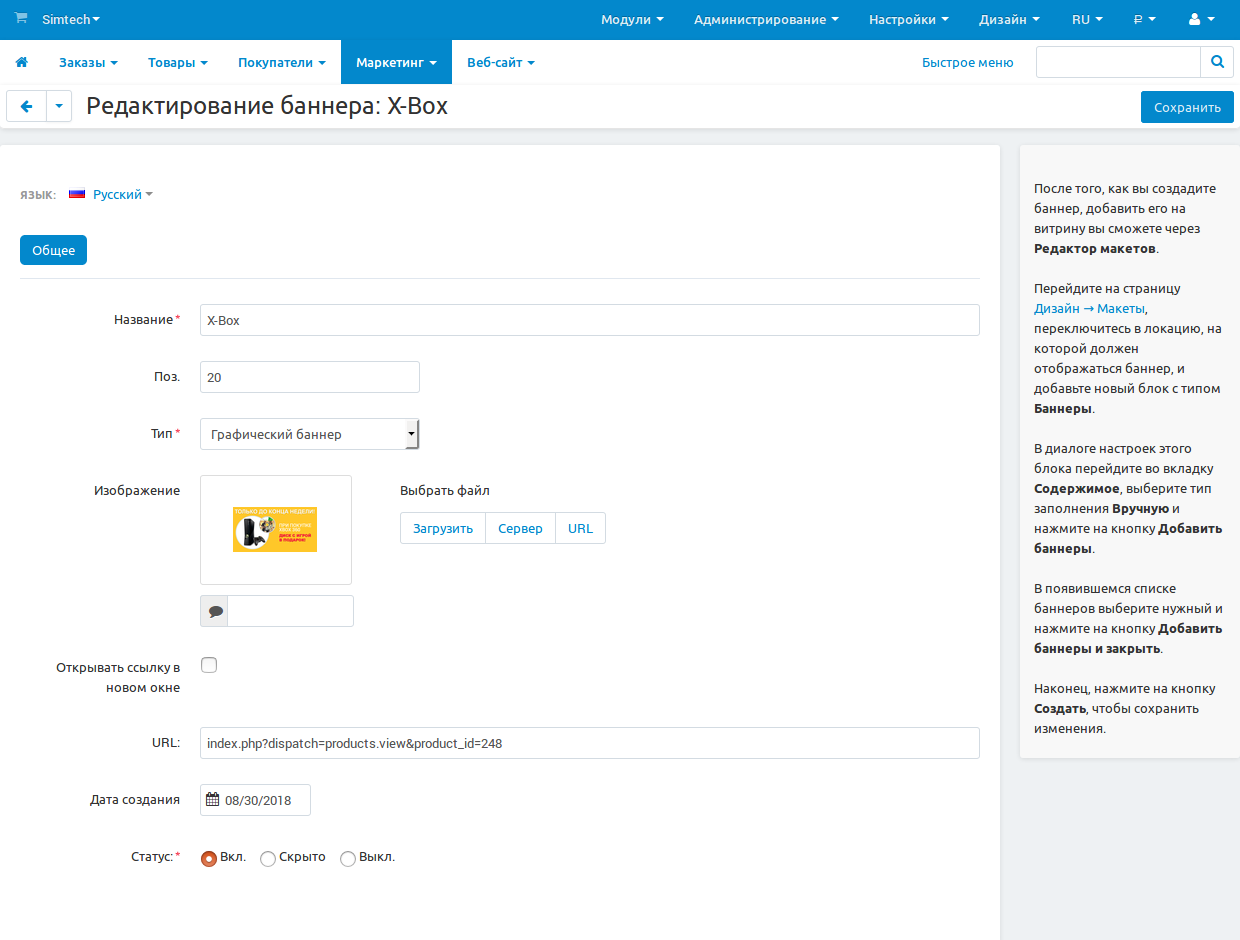Viewport: 1240px width, 940px height.
Task: Open the Маркетинг menu
Action: [x=396, y=62]
